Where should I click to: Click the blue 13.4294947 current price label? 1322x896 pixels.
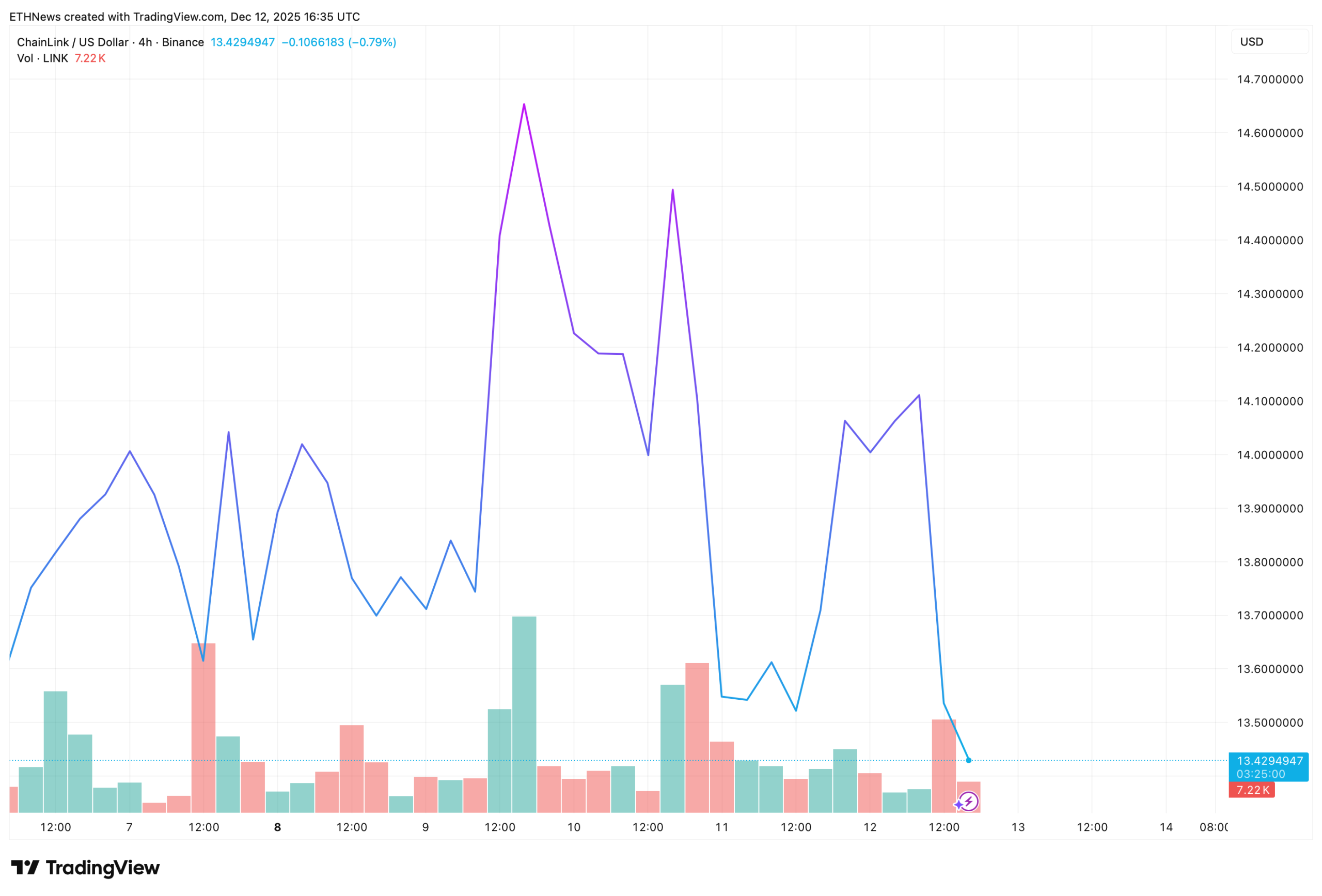click(1269, 761)
